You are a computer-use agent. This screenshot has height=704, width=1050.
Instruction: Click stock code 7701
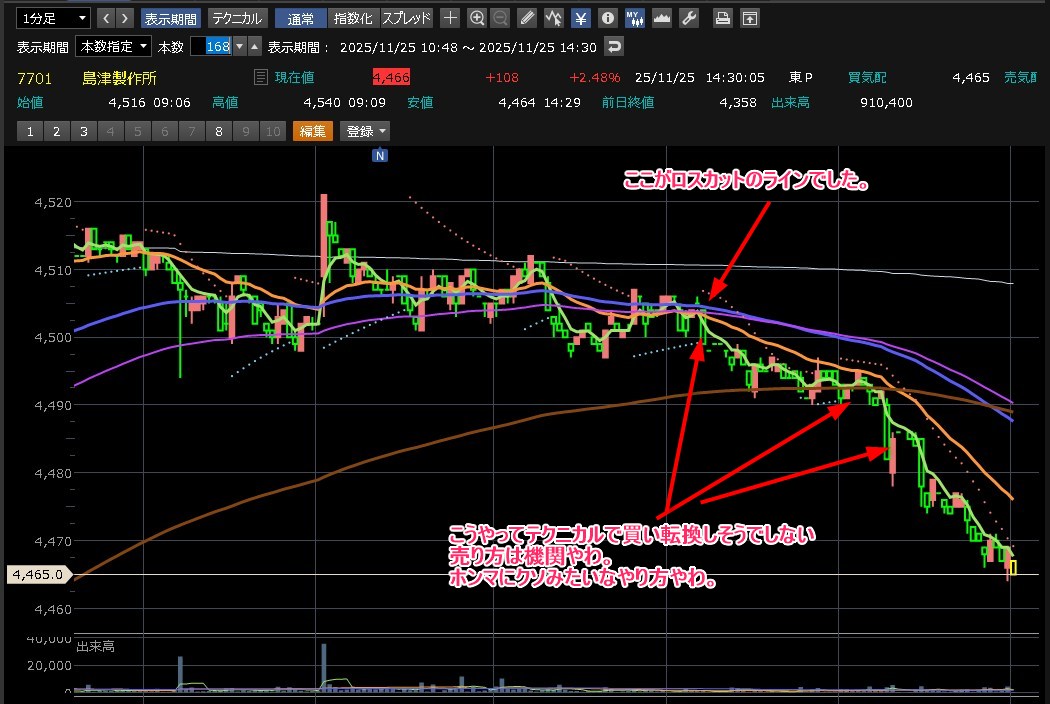click(34, 78)
